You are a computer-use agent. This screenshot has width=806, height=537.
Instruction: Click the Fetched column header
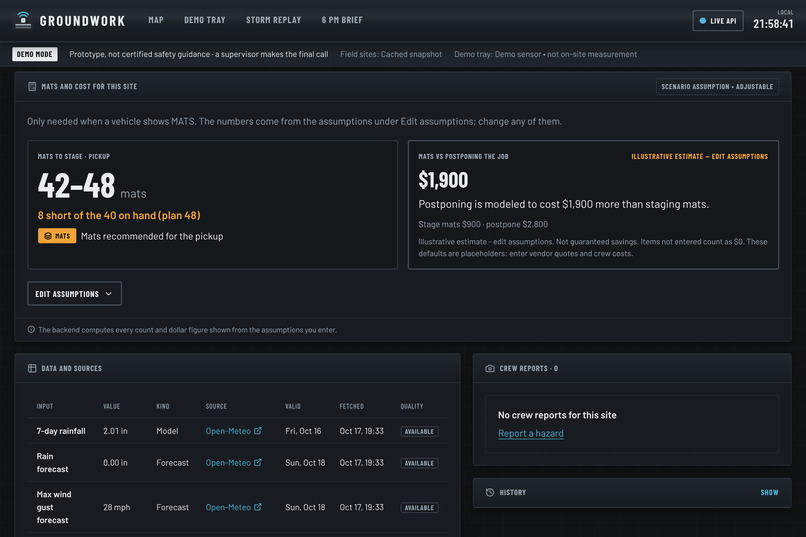click(x=352, y=406)
